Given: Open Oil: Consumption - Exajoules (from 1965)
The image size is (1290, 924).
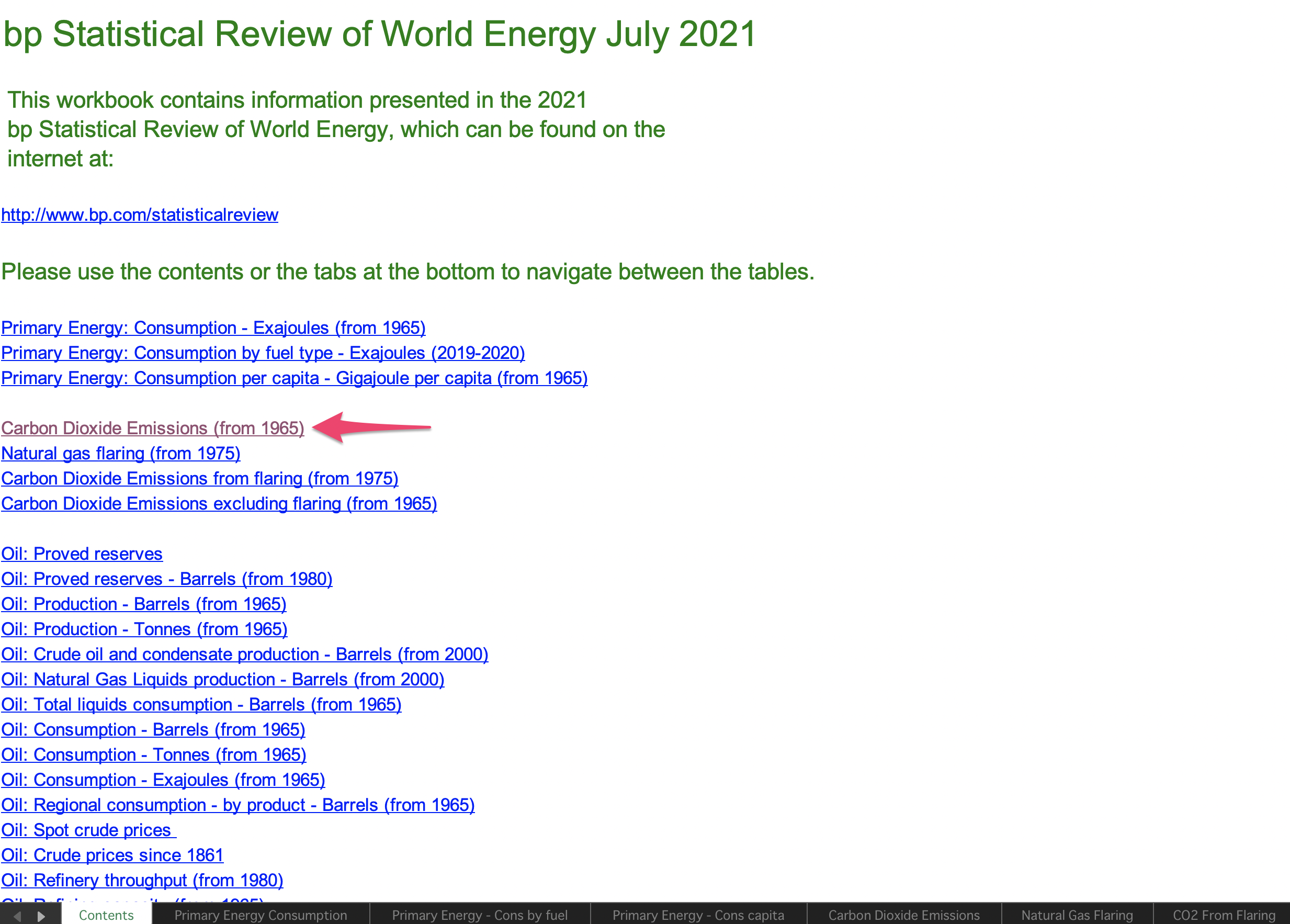Looking at the screenshot, I should pyautogui.click(x=163, y=780).
